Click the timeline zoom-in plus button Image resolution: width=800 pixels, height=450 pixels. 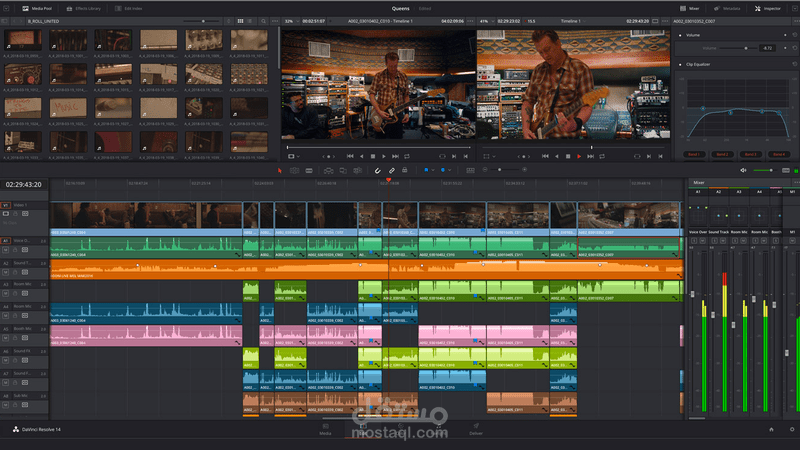pos(524,169)
